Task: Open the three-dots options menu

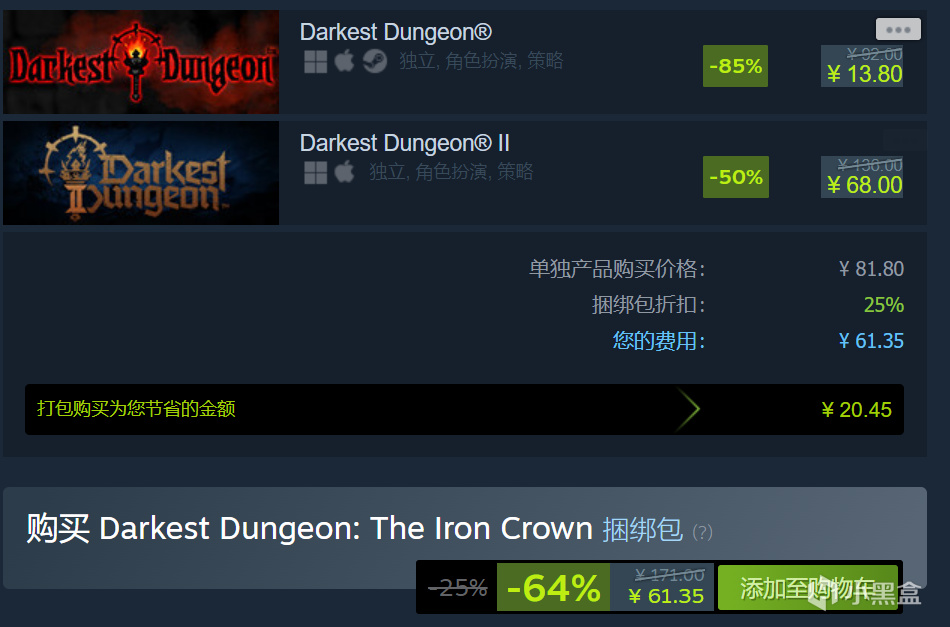Action: click(x=898, y=29)
